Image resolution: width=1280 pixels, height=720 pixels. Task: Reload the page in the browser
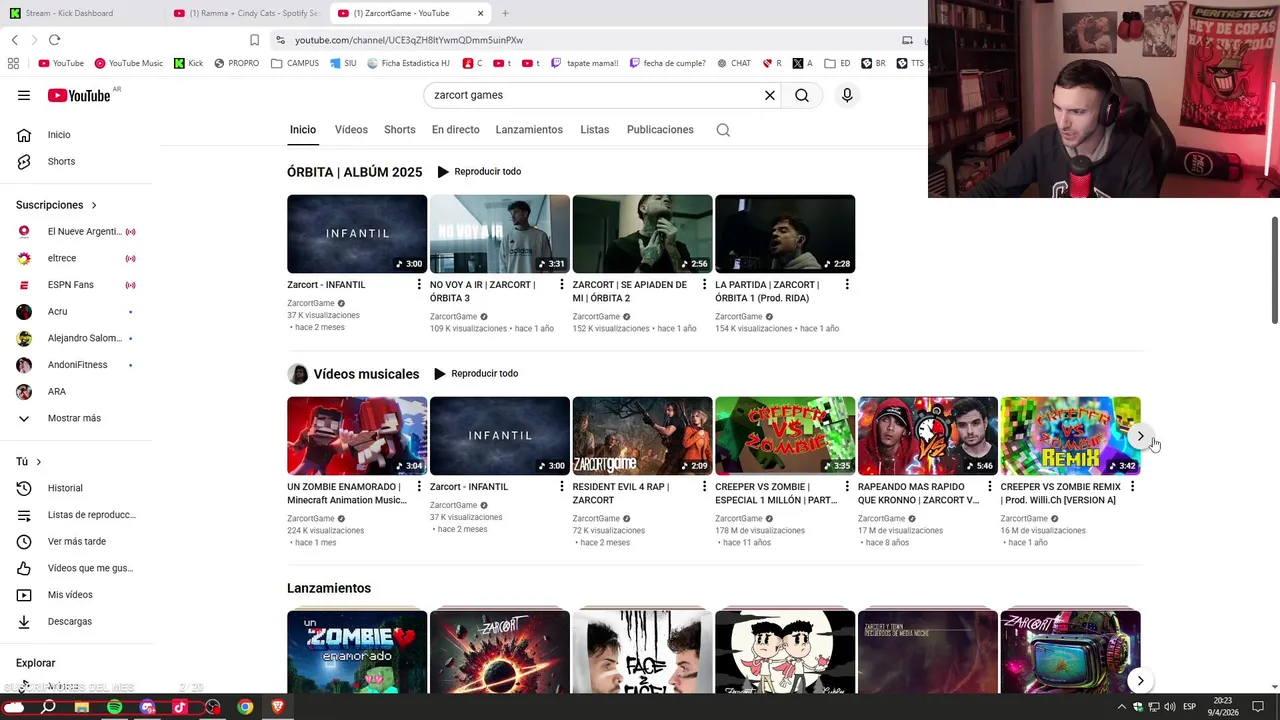54,40
